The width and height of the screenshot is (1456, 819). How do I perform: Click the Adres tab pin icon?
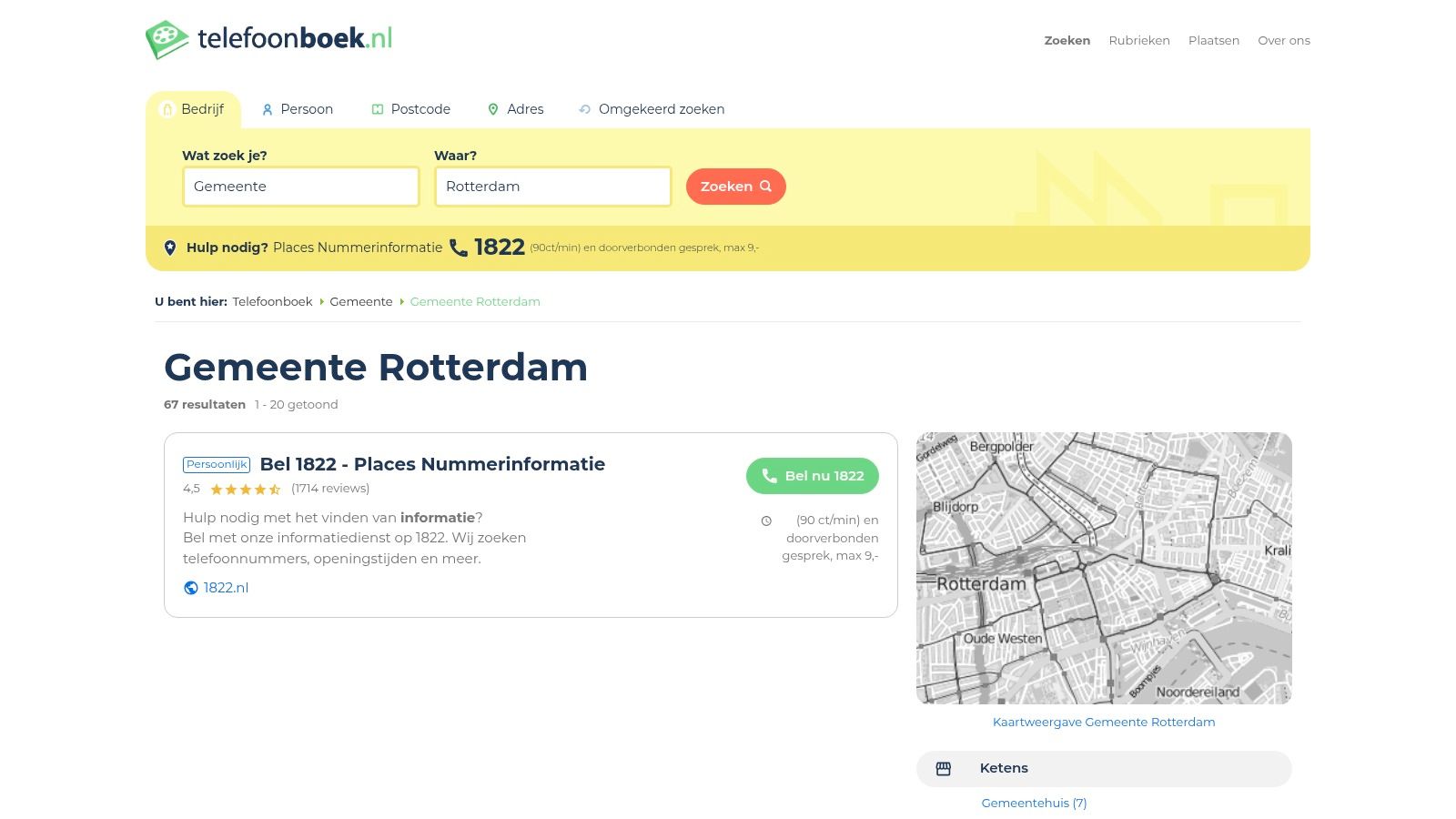point(493,109)
